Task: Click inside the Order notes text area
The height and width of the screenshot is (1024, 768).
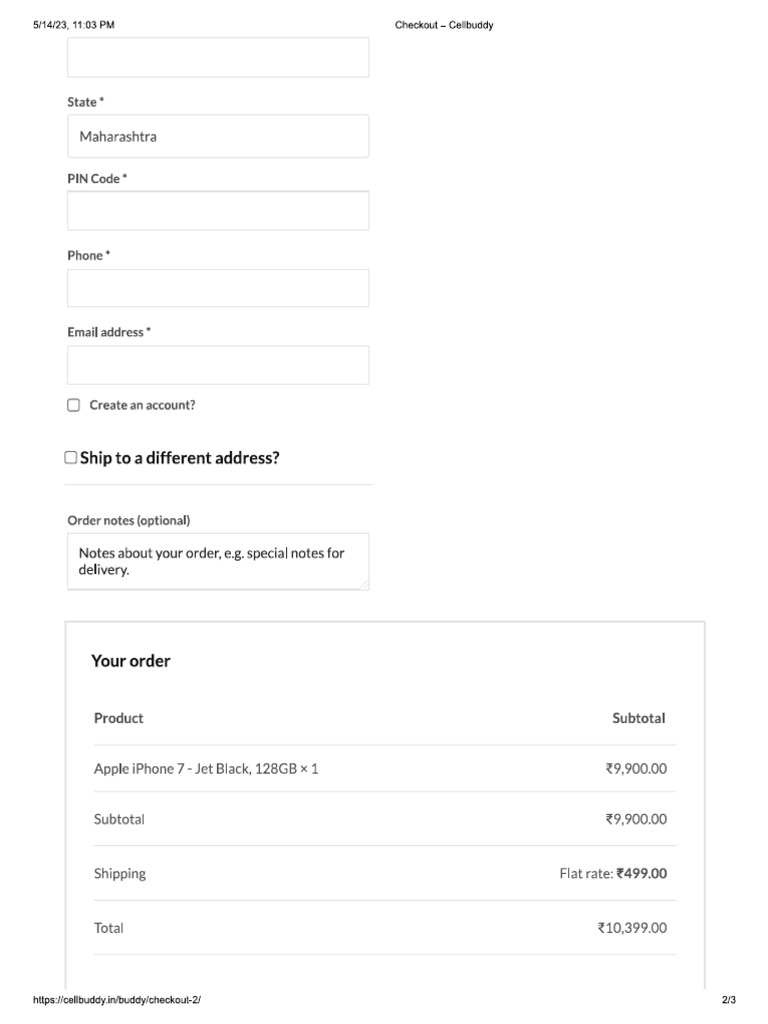Action: pos(218,560)
